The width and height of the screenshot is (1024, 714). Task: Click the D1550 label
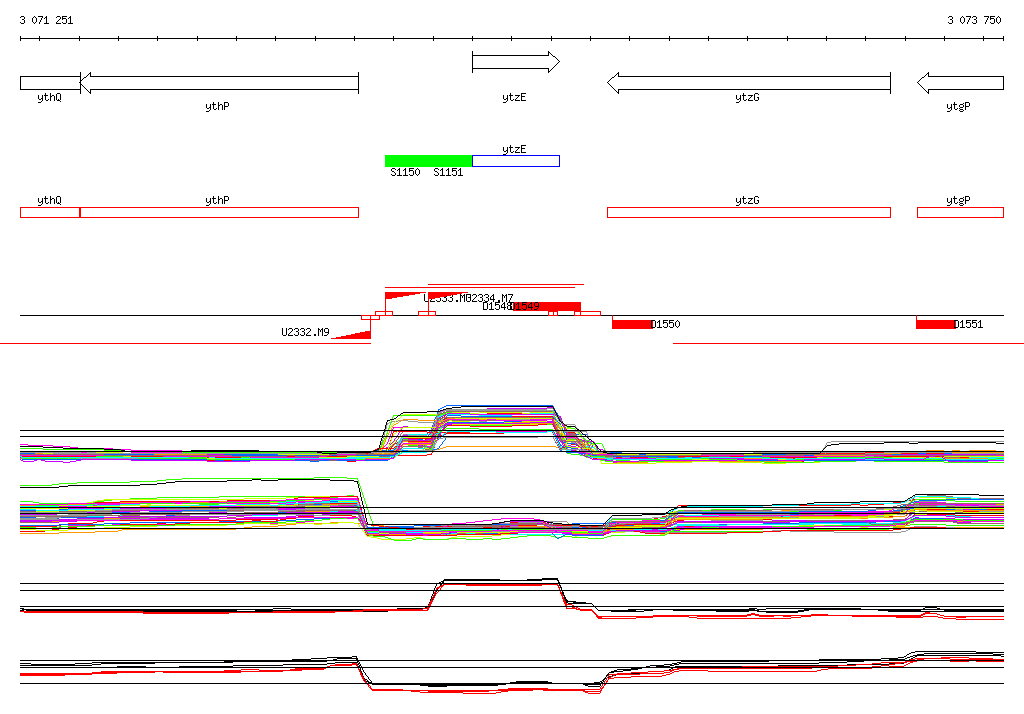point(666,324)
